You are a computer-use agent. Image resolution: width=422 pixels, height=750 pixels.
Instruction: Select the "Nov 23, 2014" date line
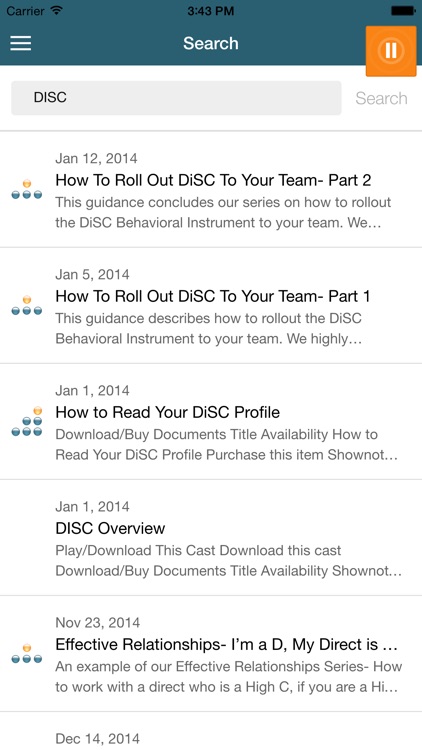click(98, 623)
